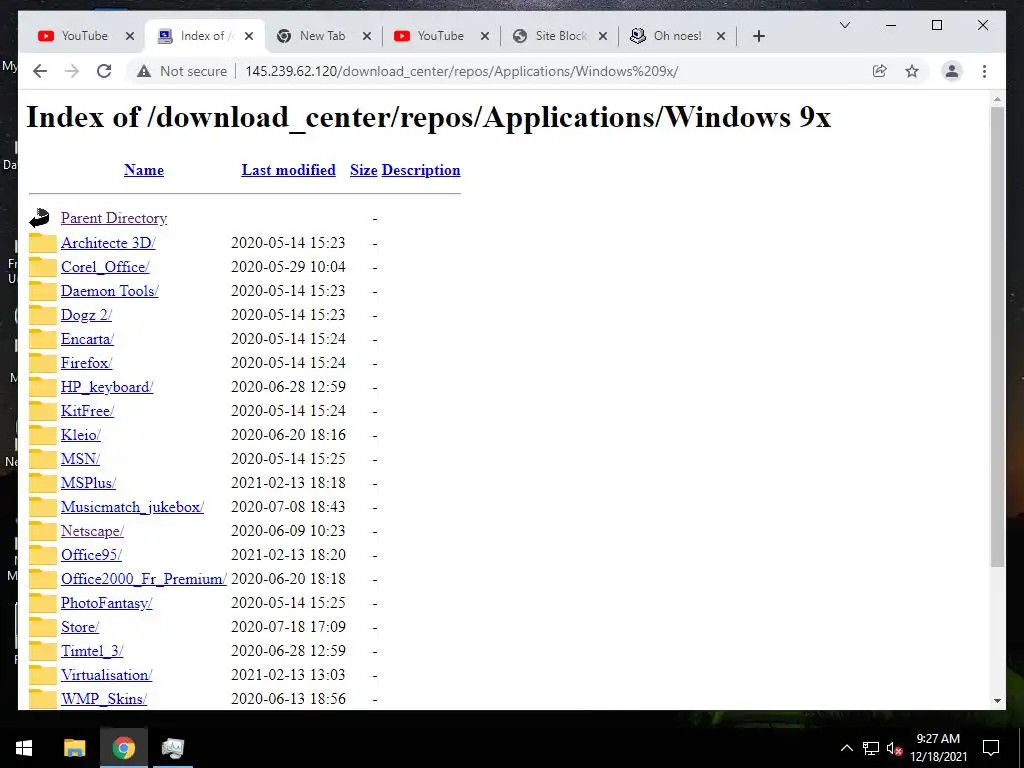This screenshot has height=768, width=1024.
Task: Close the first YouTube tab
Action: tap(130, 36)
